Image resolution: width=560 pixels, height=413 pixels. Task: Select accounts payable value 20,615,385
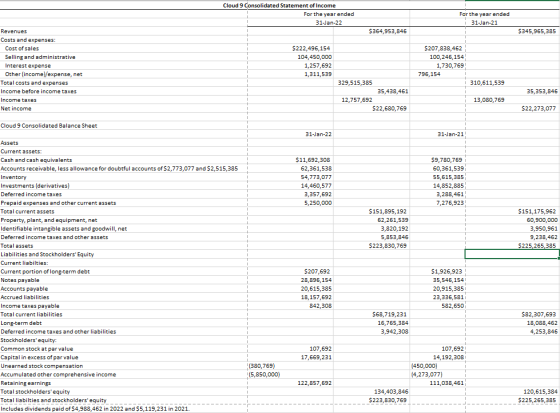click(x=316, y=288)
